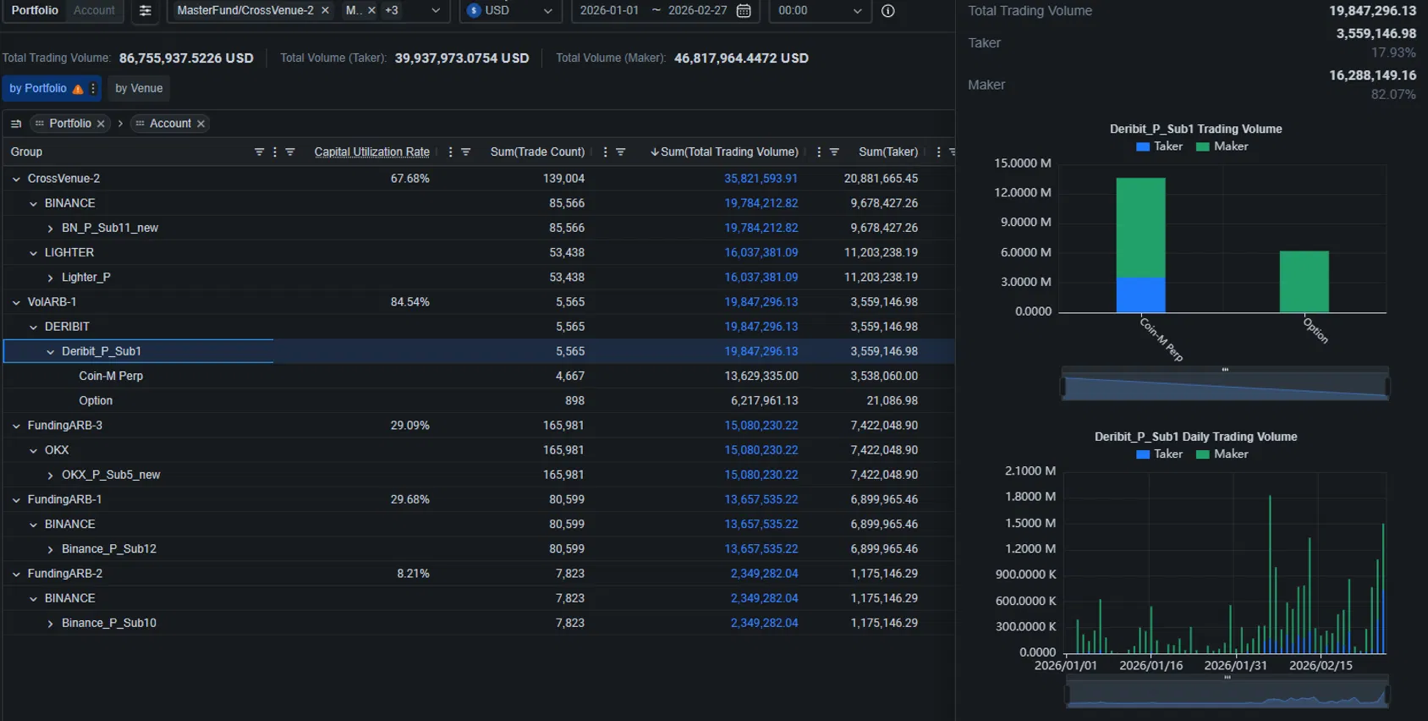Click the warning triangle on by Portfolio

(x=78, y=89)
